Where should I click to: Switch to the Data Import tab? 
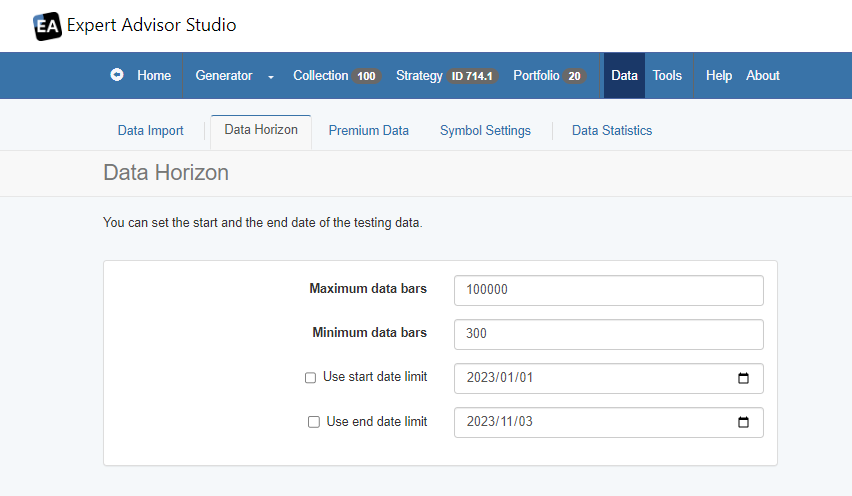(151, 130)
